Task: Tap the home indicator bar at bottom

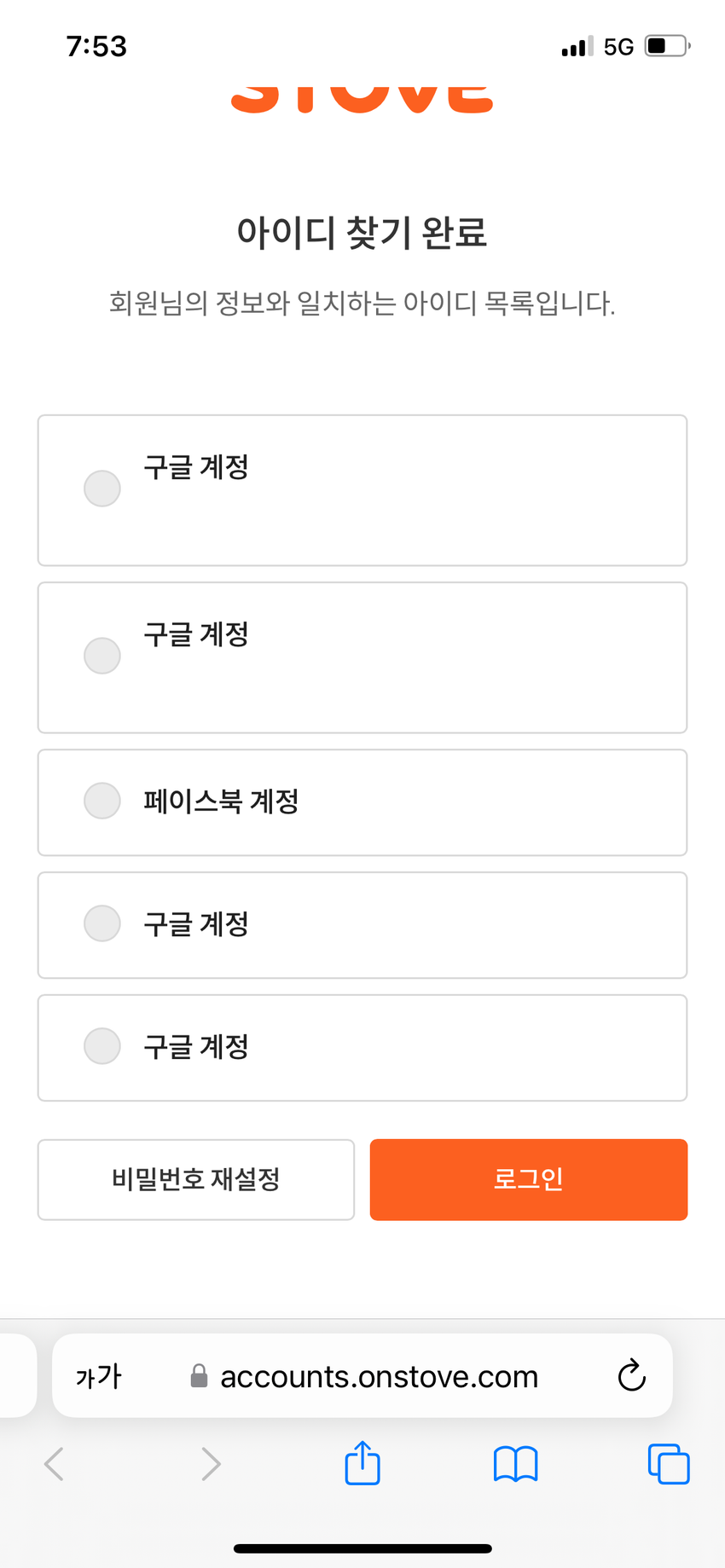Action: pos(362,1548)
